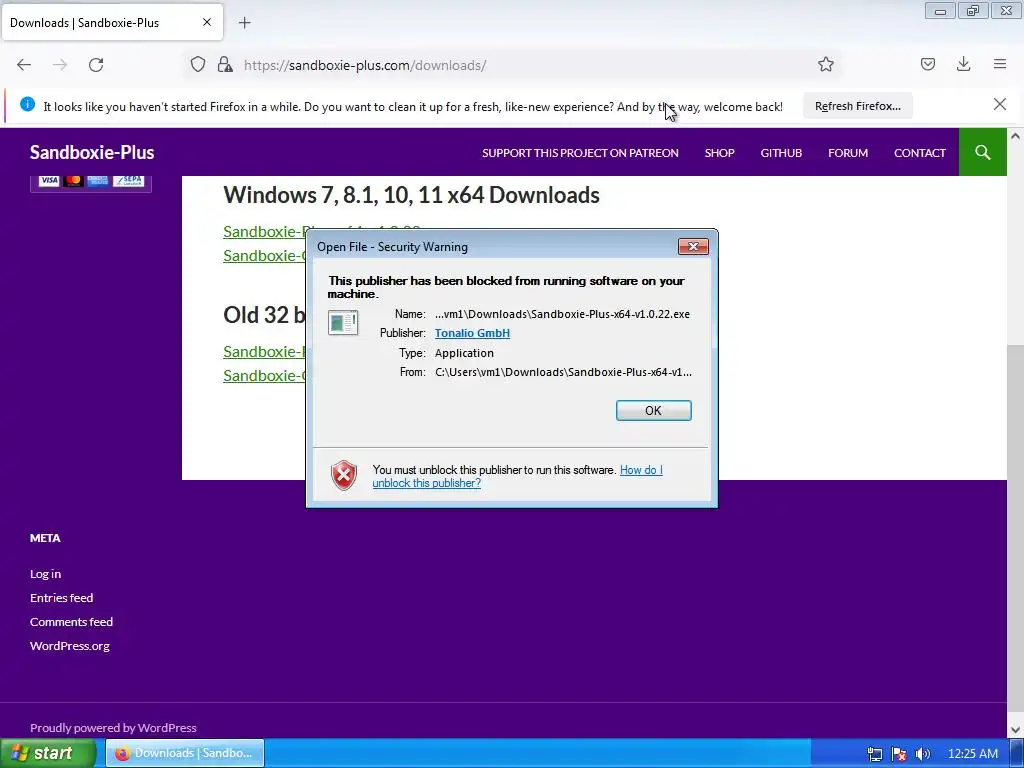Open the Windows start button
This screenshot has height=768, width=1024.
(x=46, y=753)
